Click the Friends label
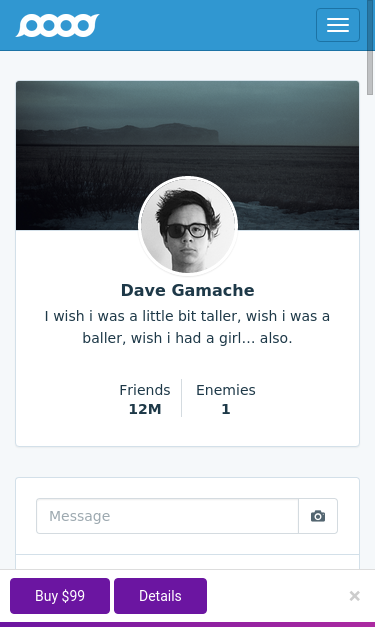Image resolution: width=375 pixels, height=627 pixels. click(145, 390)
